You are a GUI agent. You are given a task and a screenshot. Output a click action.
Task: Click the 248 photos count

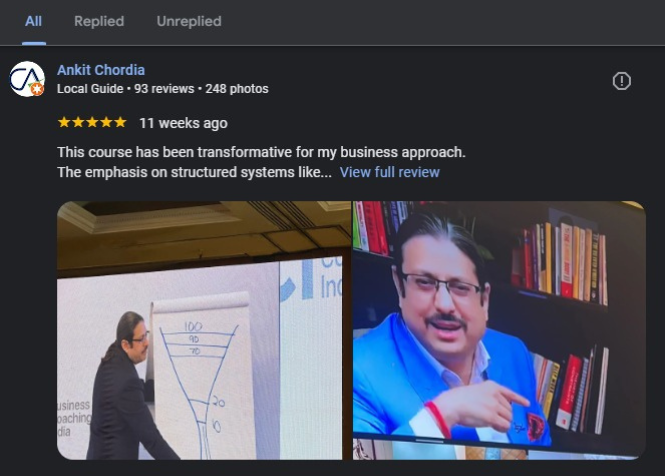point(237,89)
